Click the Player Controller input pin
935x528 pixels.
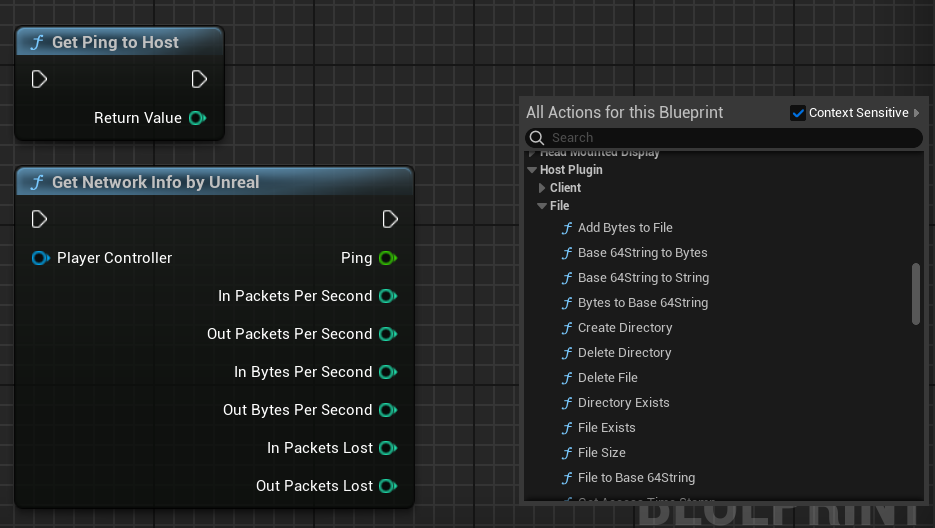coord(39,258)
